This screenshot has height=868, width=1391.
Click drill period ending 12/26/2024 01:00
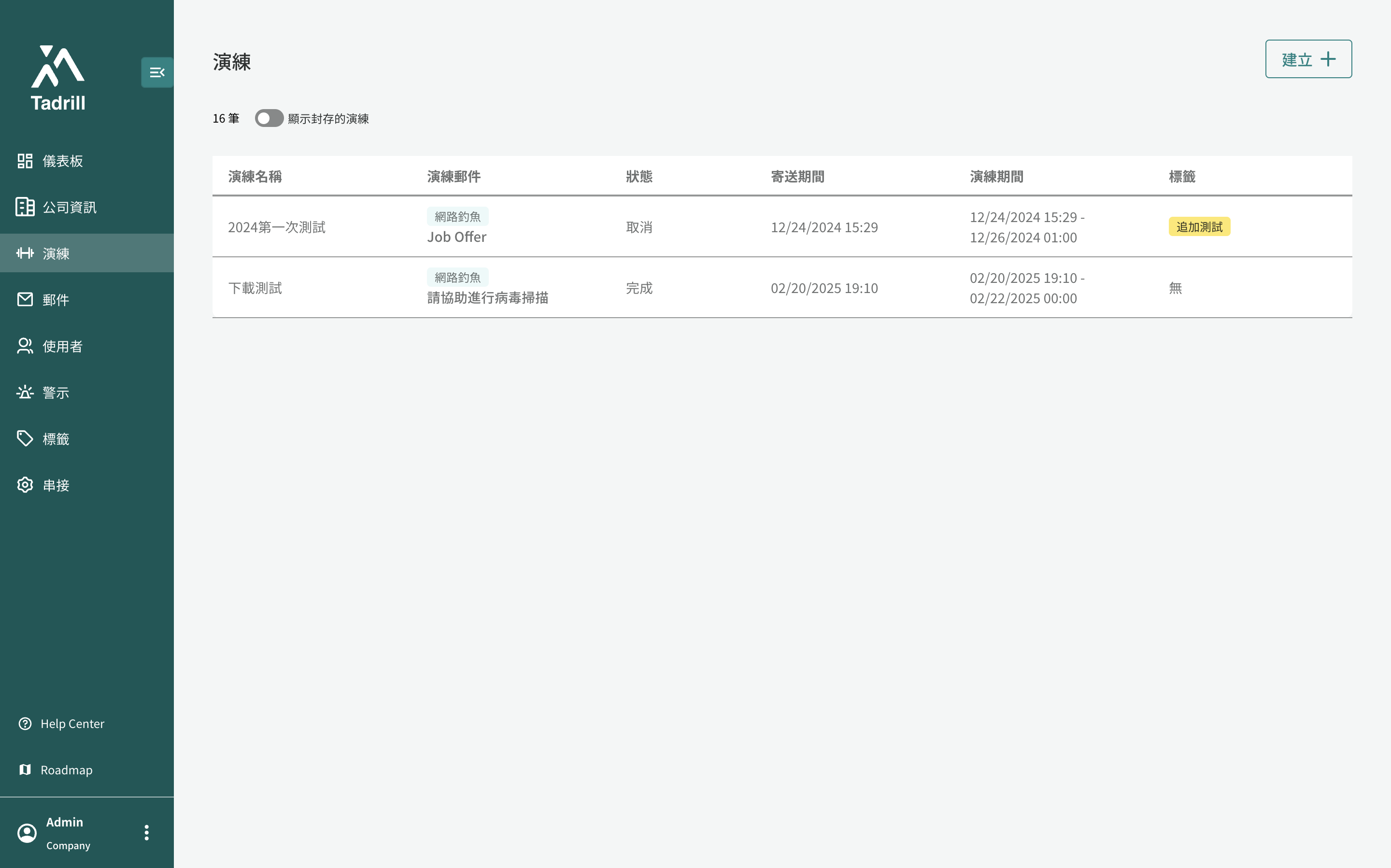(x=1027, y=227)
